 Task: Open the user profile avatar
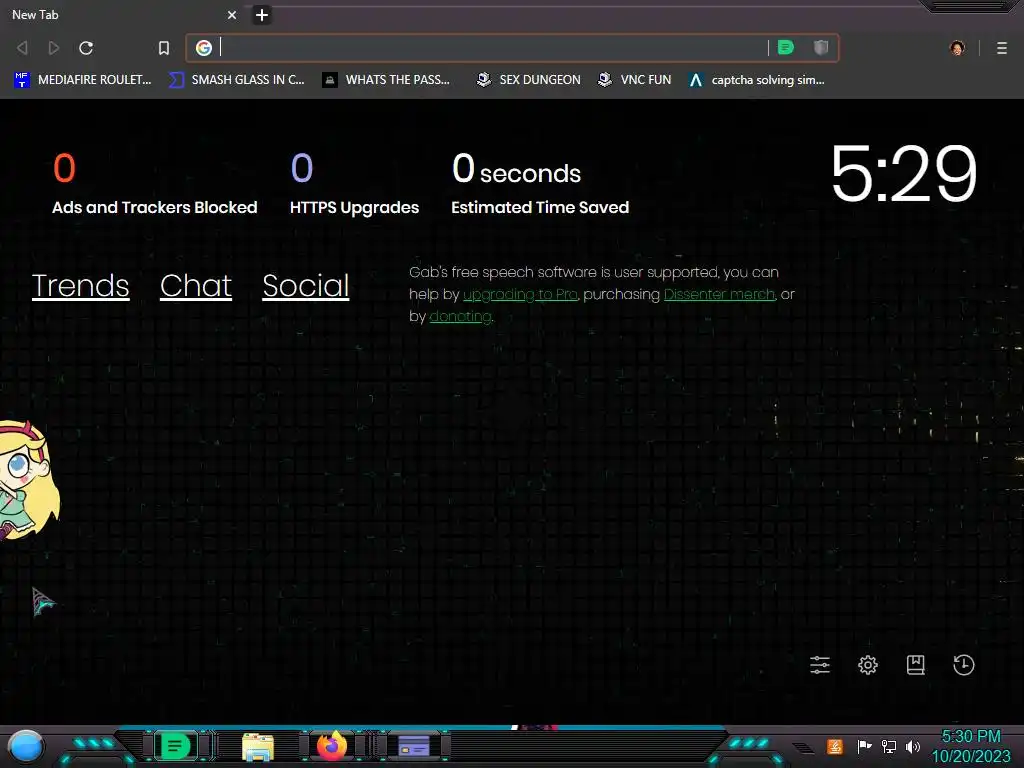tap(957, 48)
